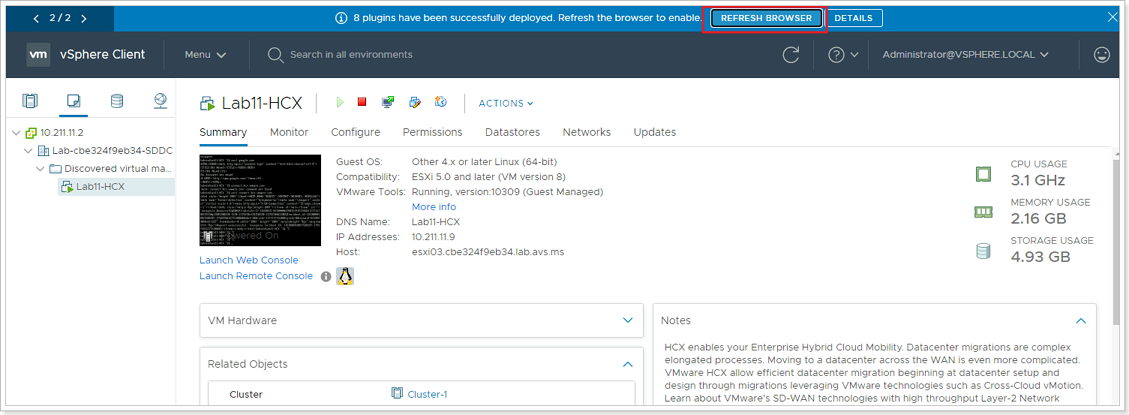The image size is (1129, 415).
Task: Switch to the Permissions tab
Action: tap(432, 133)
